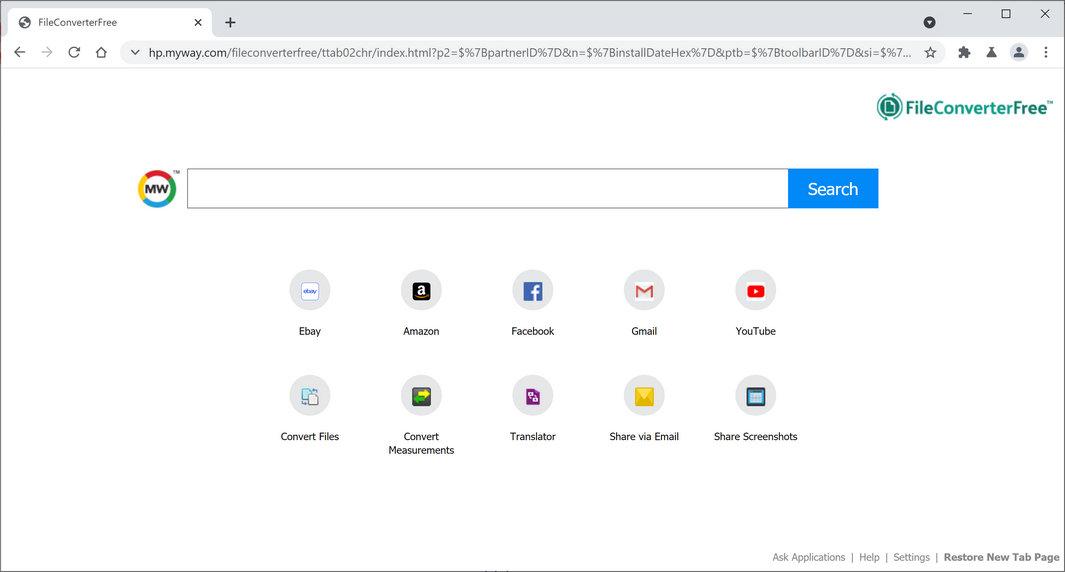Open the Ebay shortcut icon
Viewport: 1065px width, 572px height.
click(x=310, y=291)
